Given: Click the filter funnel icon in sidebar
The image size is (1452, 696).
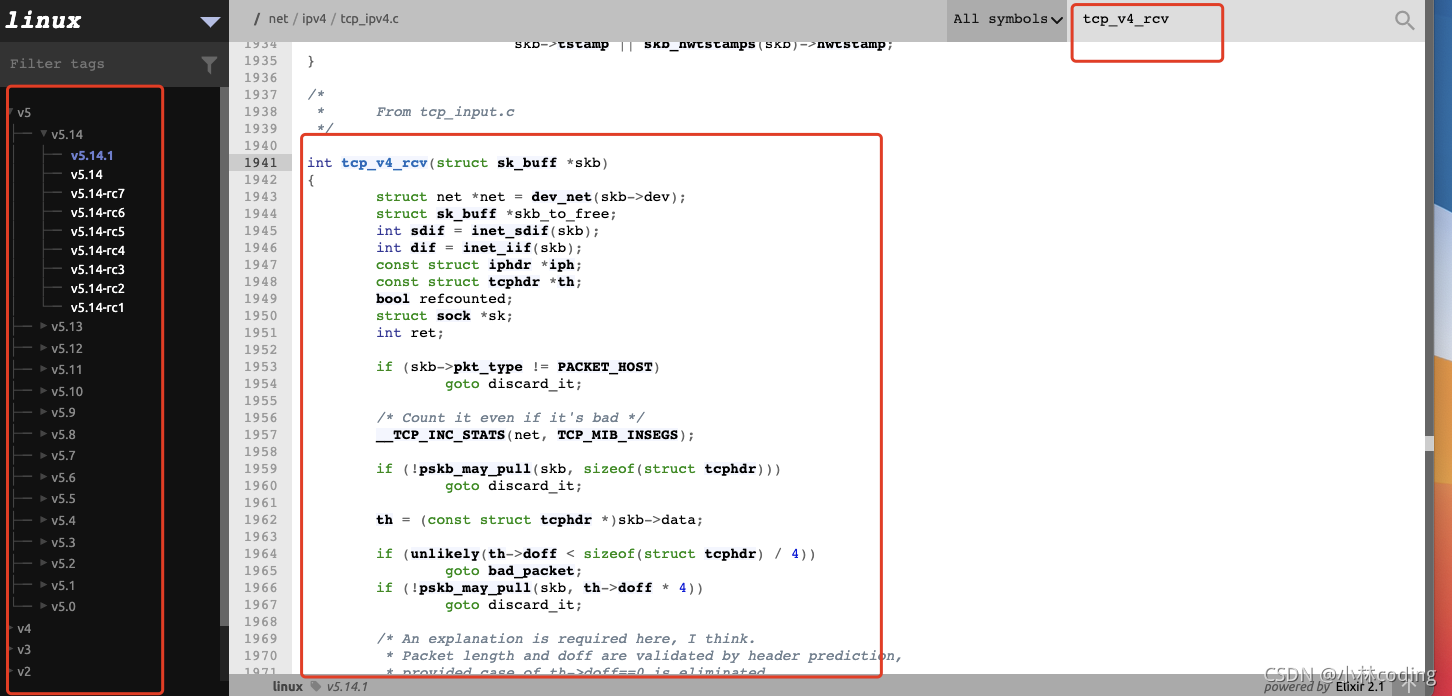Looking at the screenshot, I should (x=209, y=65).
